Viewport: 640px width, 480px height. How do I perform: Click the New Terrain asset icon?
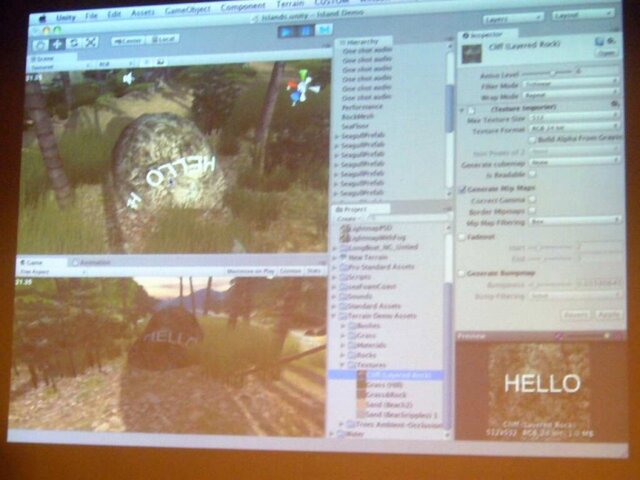(x=344, y=258)
